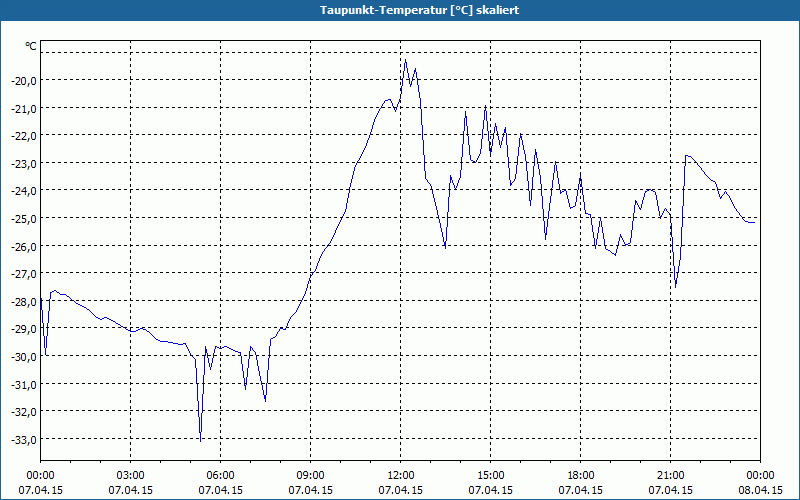Click the curve's highest peak after 12:00

pyautogui.click(x=406, y=60)
